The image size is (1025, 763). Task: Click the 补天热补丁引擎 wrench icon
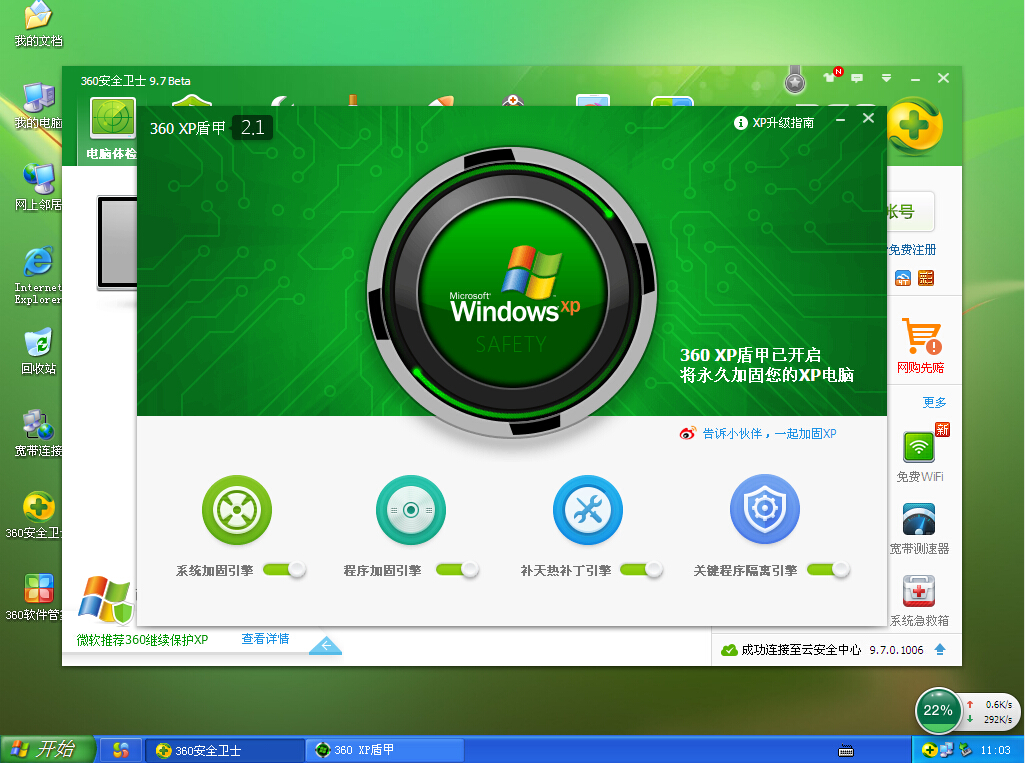pyautogui.click(x=588, y=510)
